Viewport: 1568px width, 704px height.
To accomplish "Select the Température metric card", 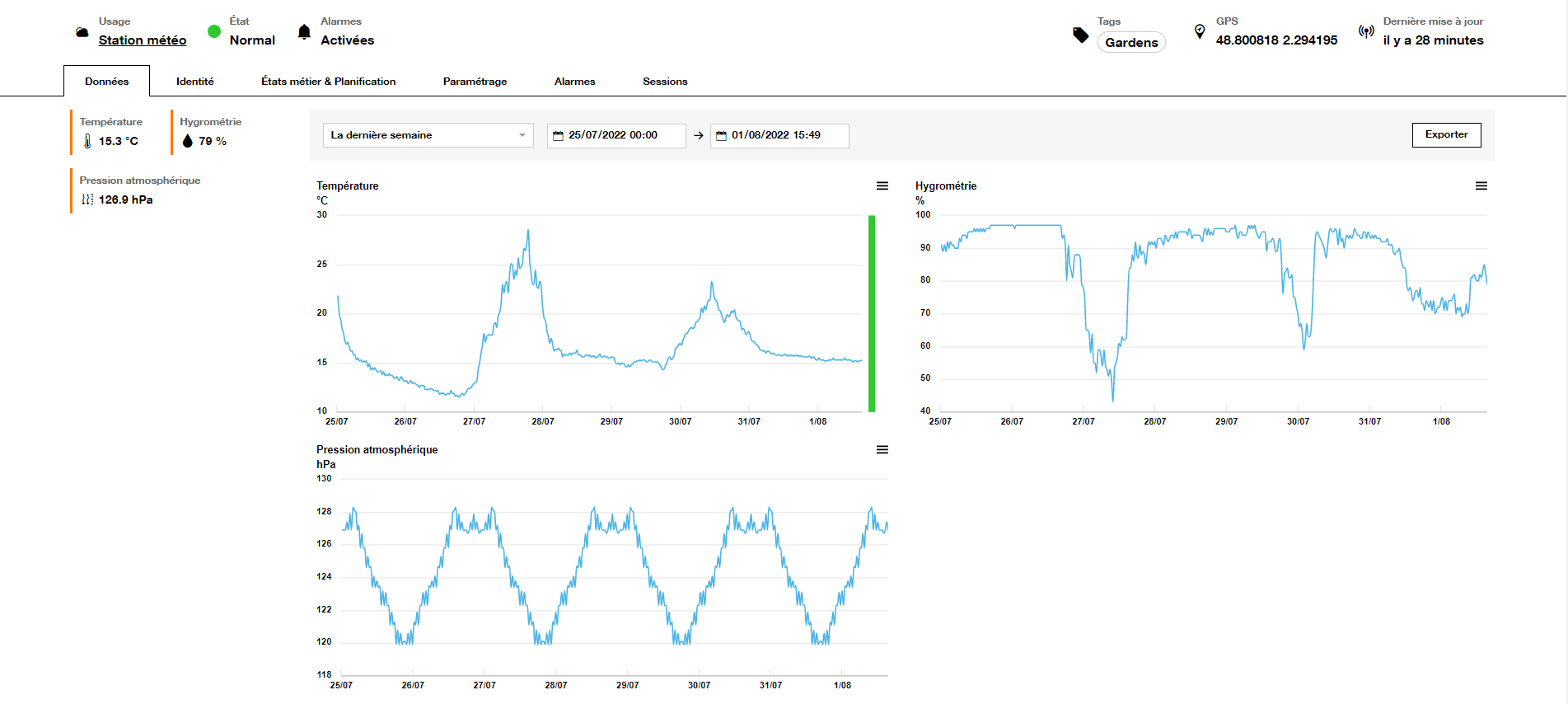I will click(115, 133).
